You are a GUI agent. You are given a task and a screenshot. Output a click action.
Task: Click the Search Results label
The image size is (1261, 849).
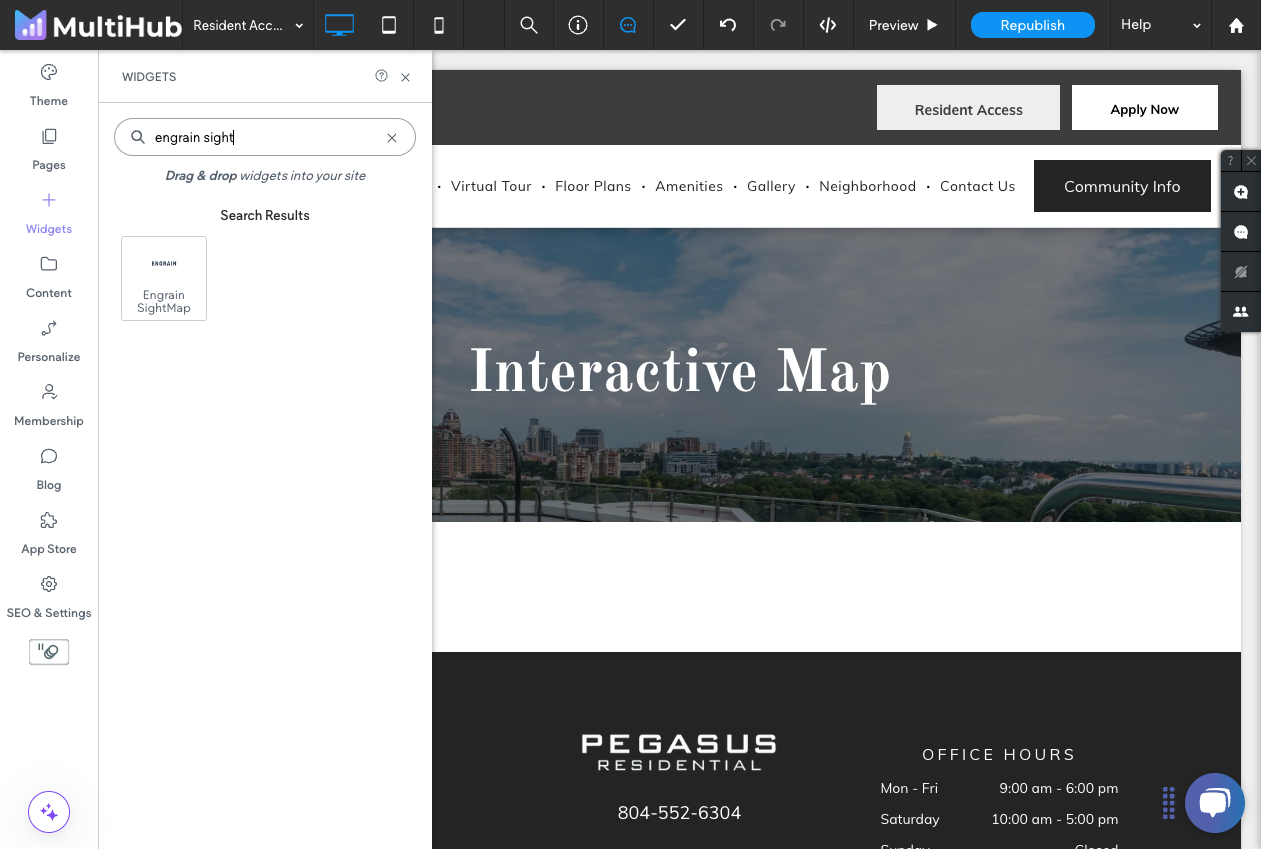tap(265, 215)
